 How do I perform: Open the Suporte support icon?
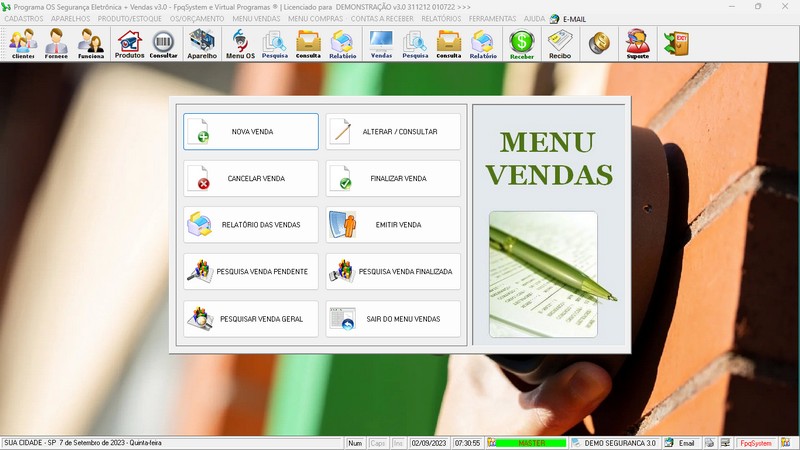pyautogui.click(x=638, y=44)
